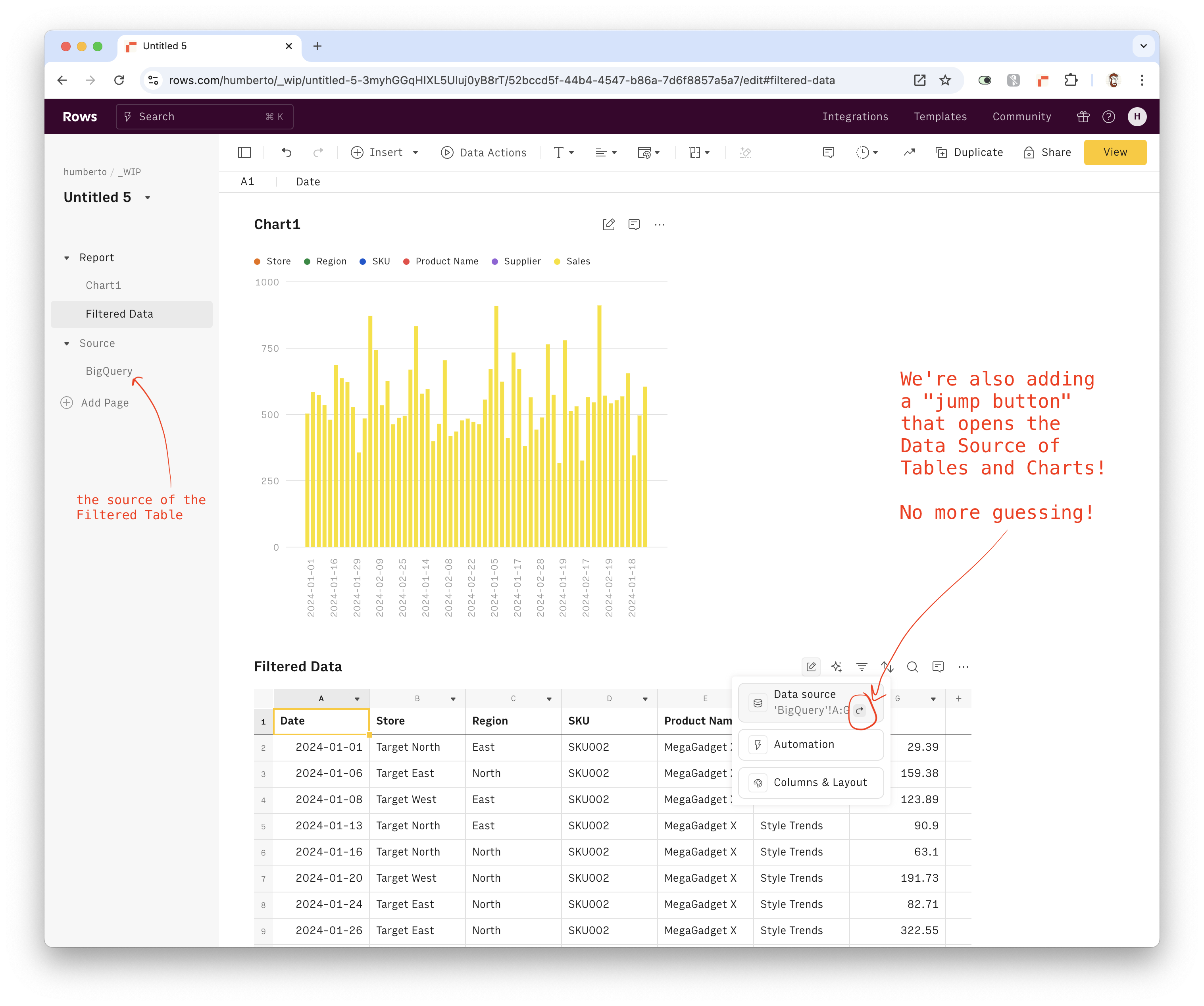Click the Duplicate button
The width and height of the screenshot is (1204, 1006).
pyautogui.click(x=969, y=152)
